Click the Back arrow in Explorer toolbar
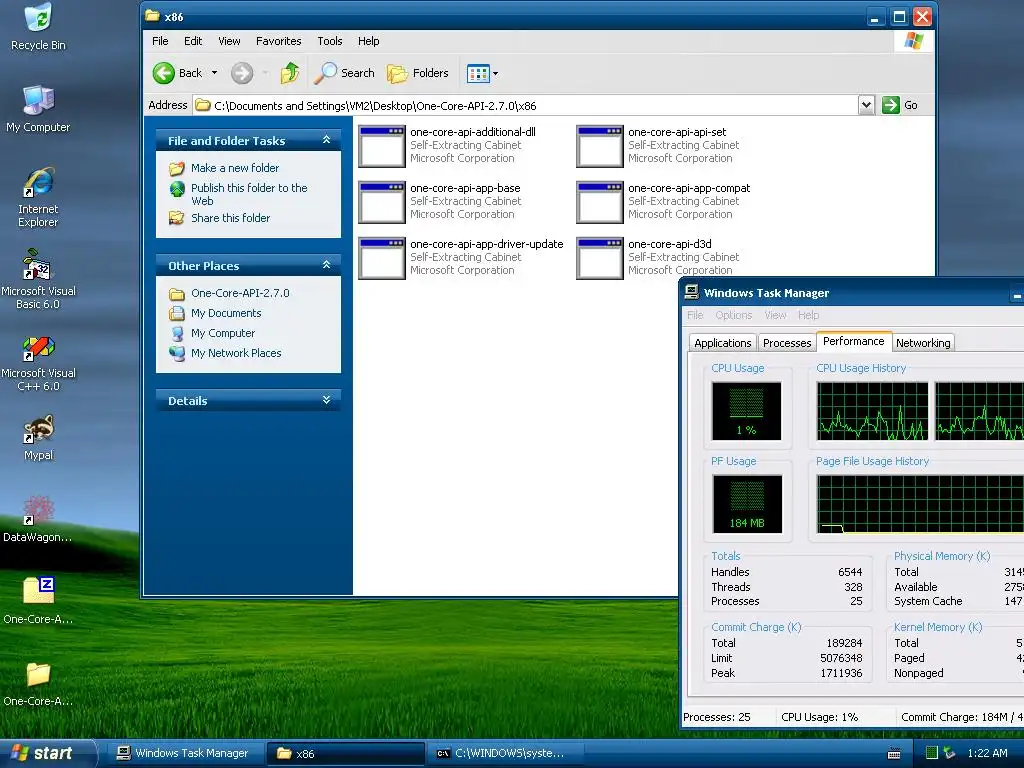Screen dimensions: 1024x768 click(178, 73)
